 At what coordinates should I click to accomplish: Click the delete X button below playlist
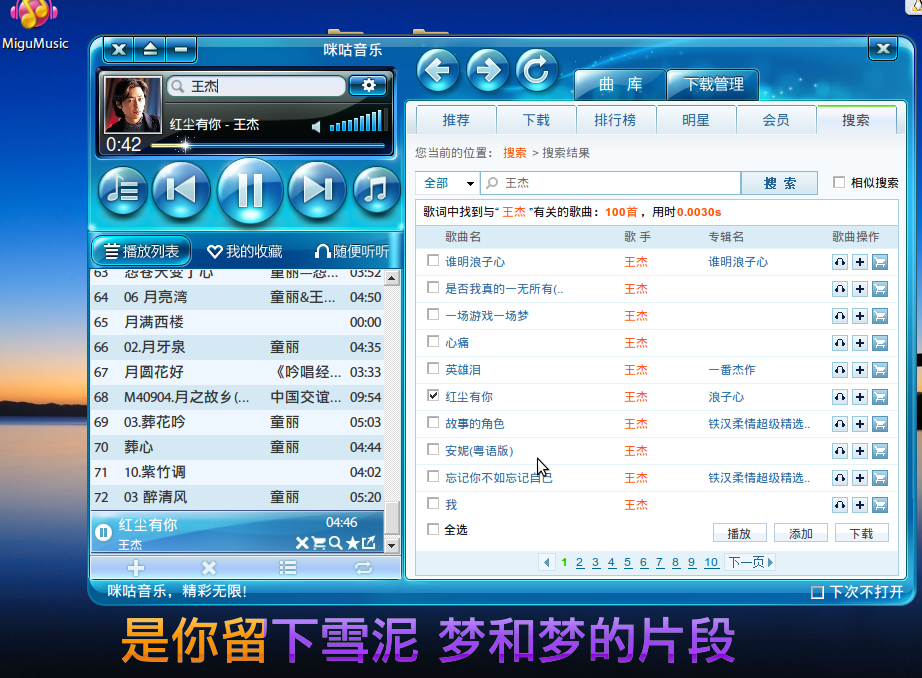coord(209,568)
